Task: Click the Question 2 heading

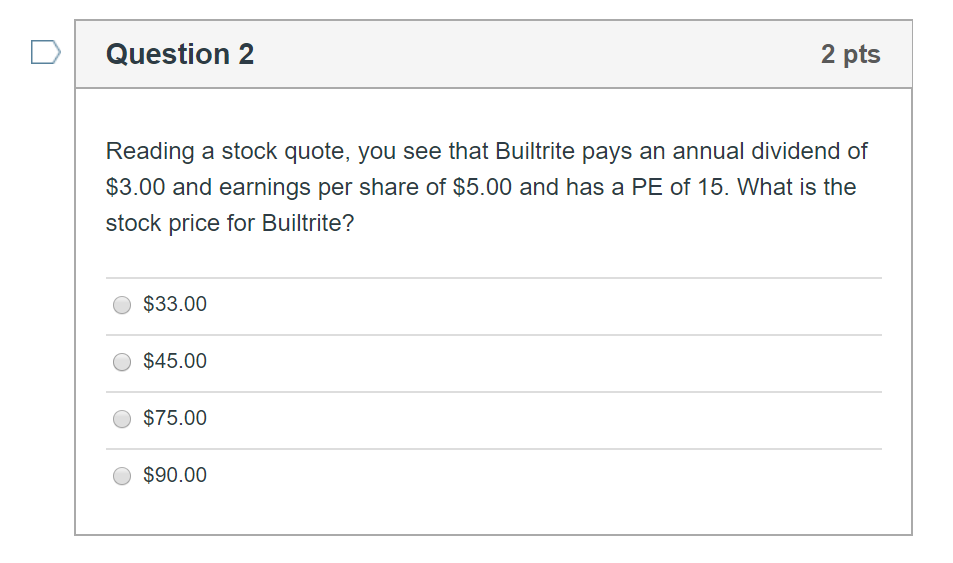Action: [180, 54]
